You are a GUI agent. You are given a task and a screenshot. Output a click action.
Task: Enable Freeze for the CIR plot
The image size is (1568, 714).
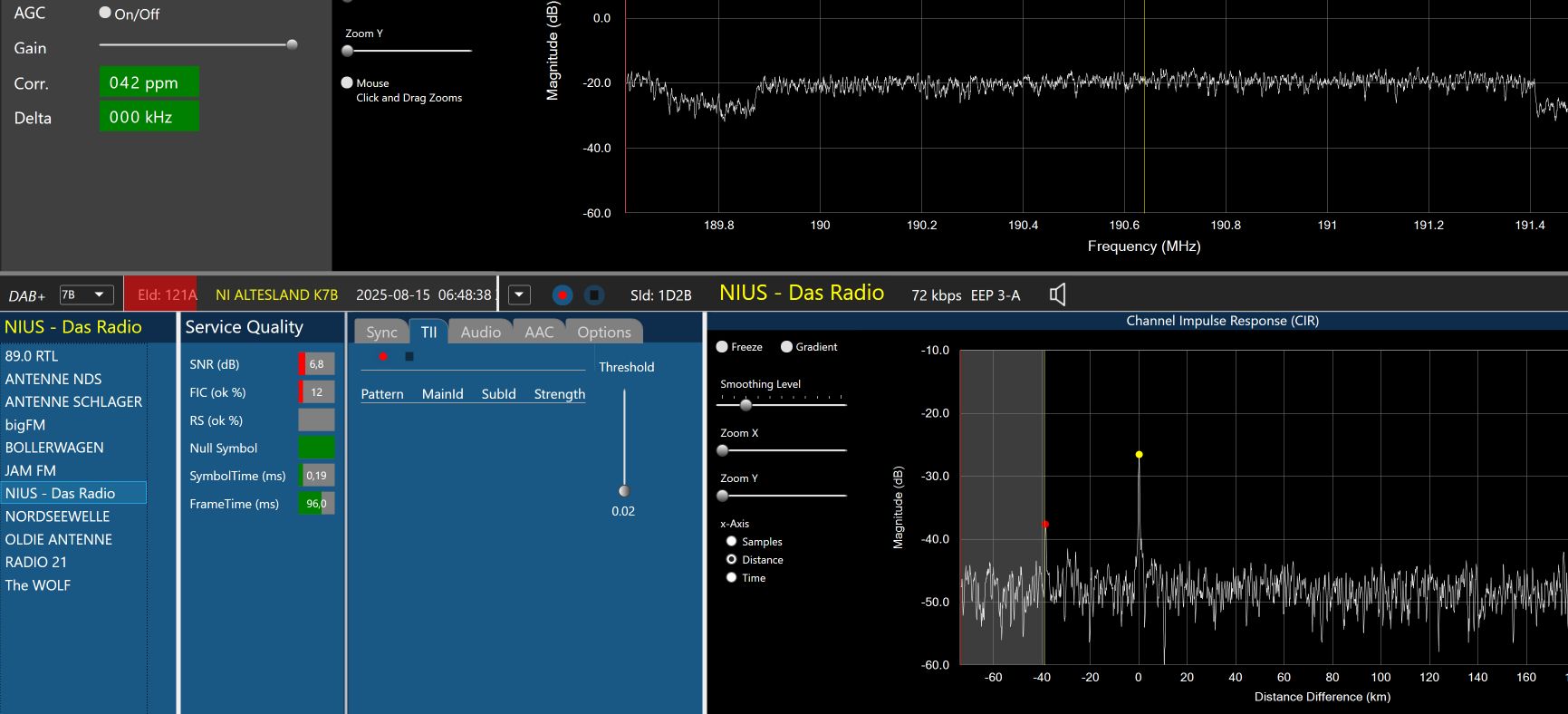point(722,347)
